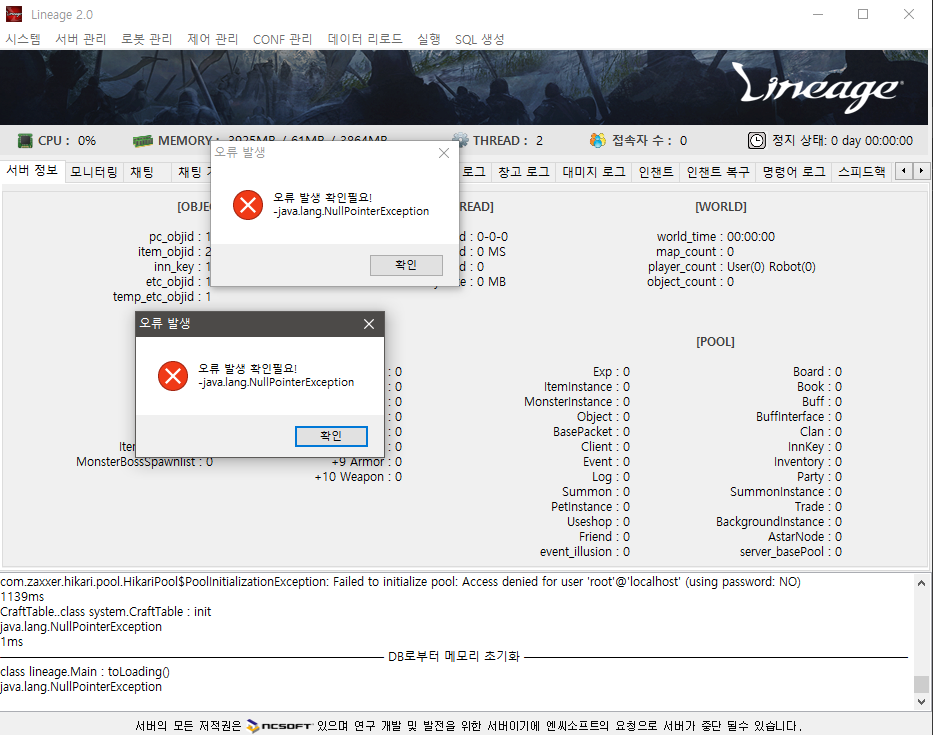Click the [WORLD] section header
The width and height of the screenshot is (933, 735).
pos(721,207)
